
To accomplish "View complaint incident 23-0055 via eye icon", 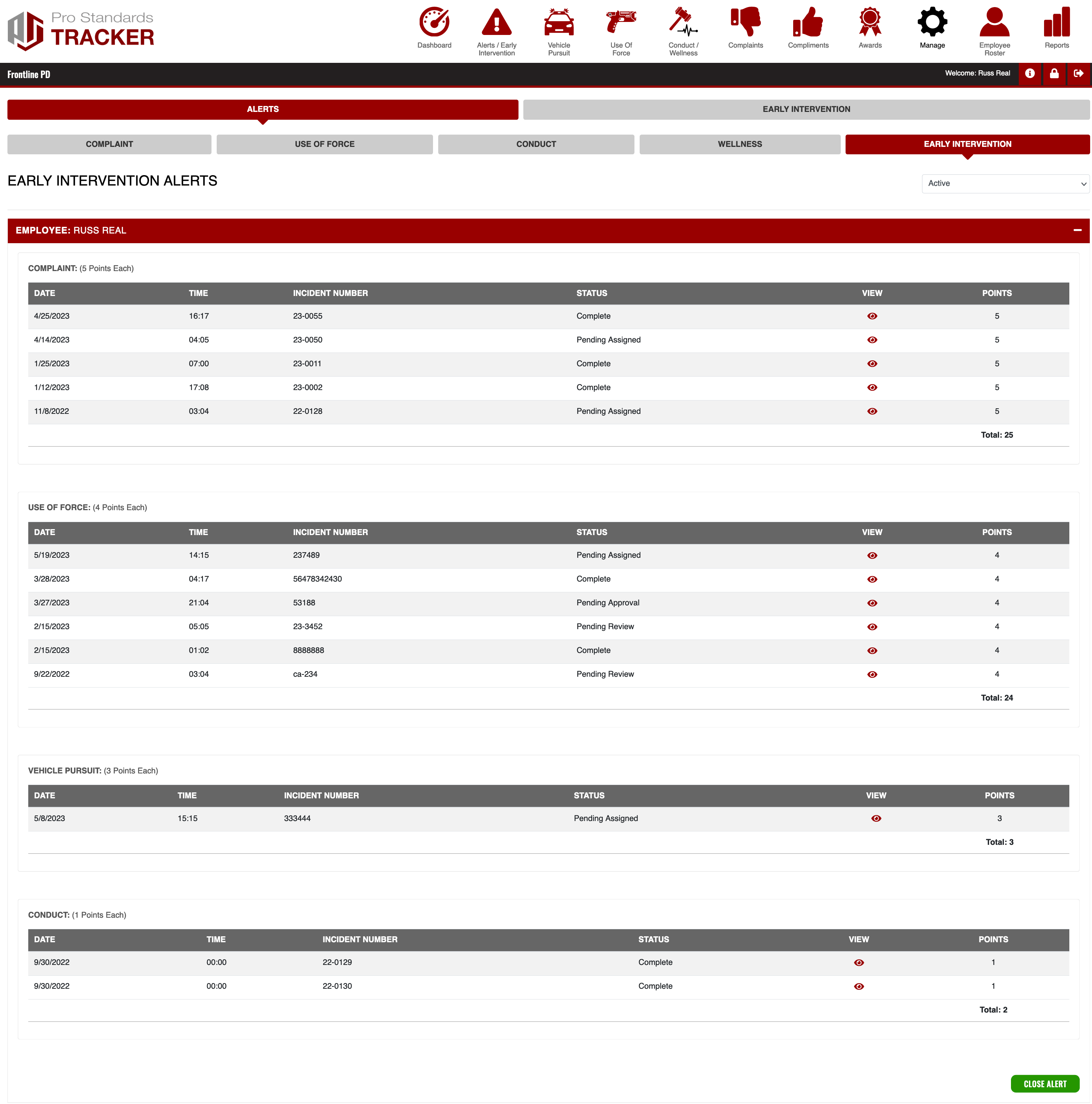I will pos(872,316).
